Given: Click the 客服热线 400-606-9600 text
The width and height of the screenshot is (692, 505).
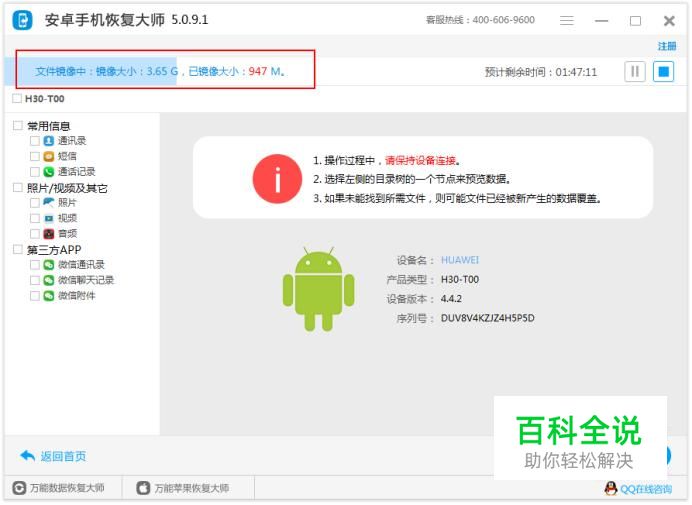Looking at the screenshot, I should point(480,20).
